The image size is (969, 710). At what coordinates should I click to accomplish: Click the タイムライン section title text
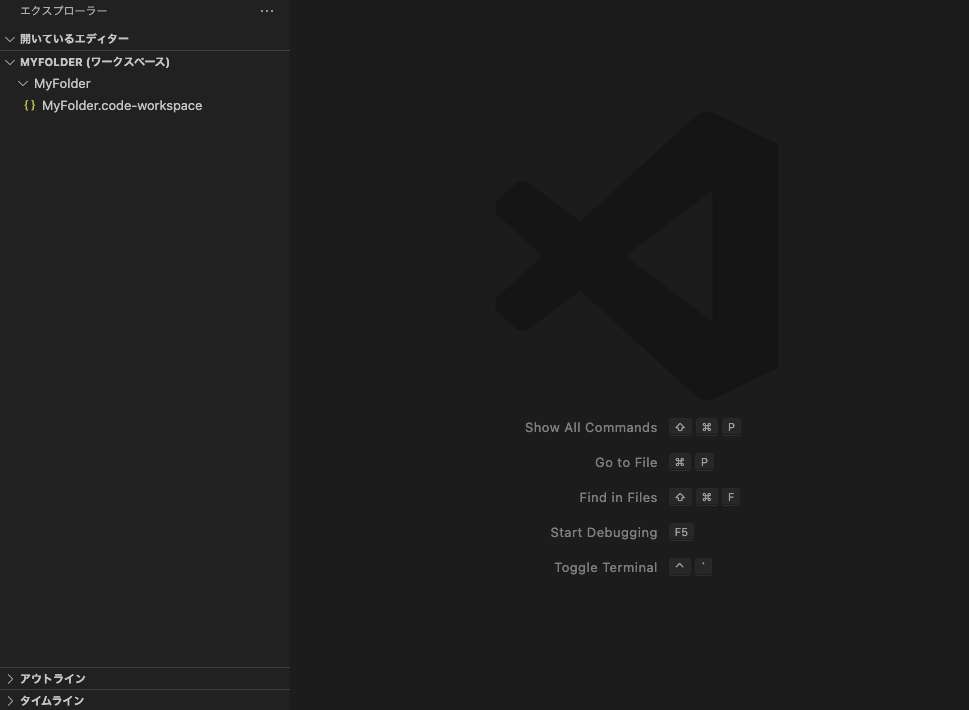pos(52,701)
